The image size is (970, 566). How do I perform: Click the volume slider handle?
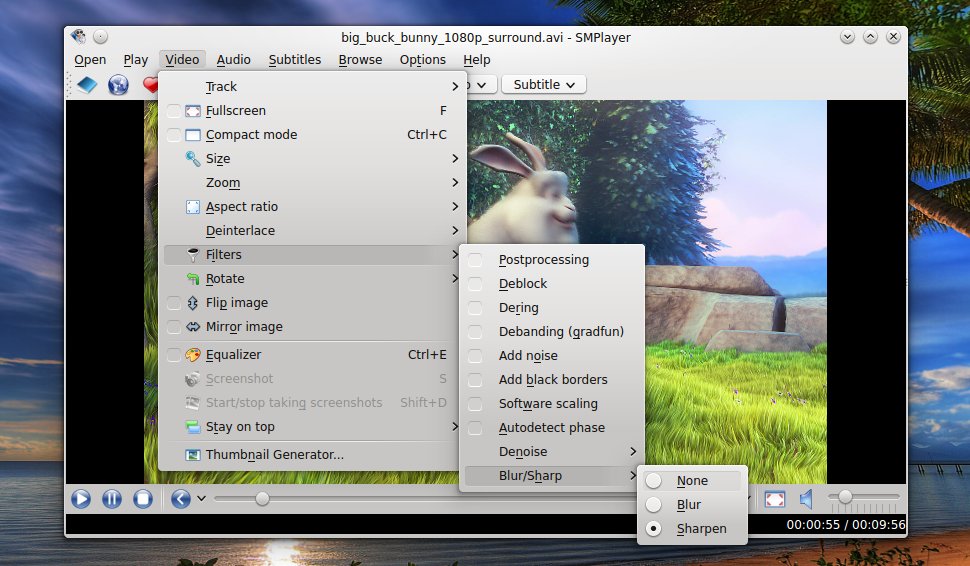pyautogui.click(x=845, y=497)
